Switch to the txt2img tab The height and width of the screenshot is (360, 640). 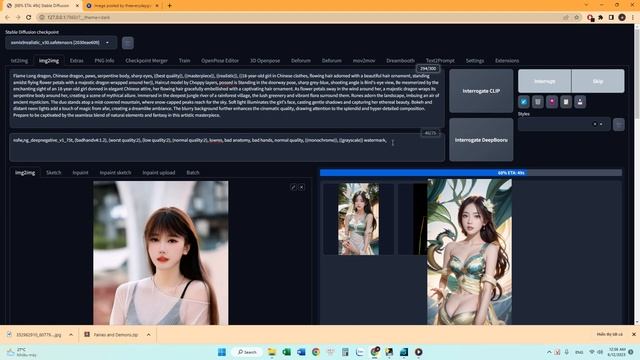point(19,60)
